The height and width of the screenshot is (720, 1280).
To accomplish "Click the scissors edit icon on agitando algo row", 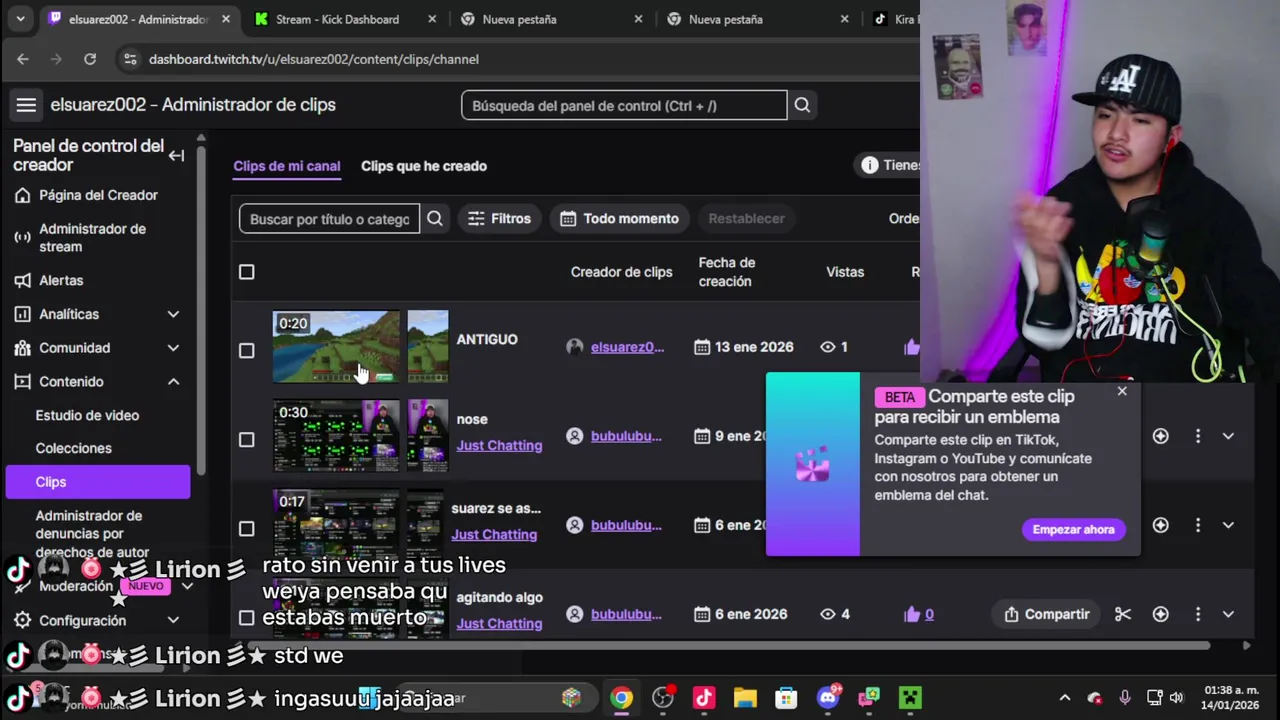I will (1123, 614).
